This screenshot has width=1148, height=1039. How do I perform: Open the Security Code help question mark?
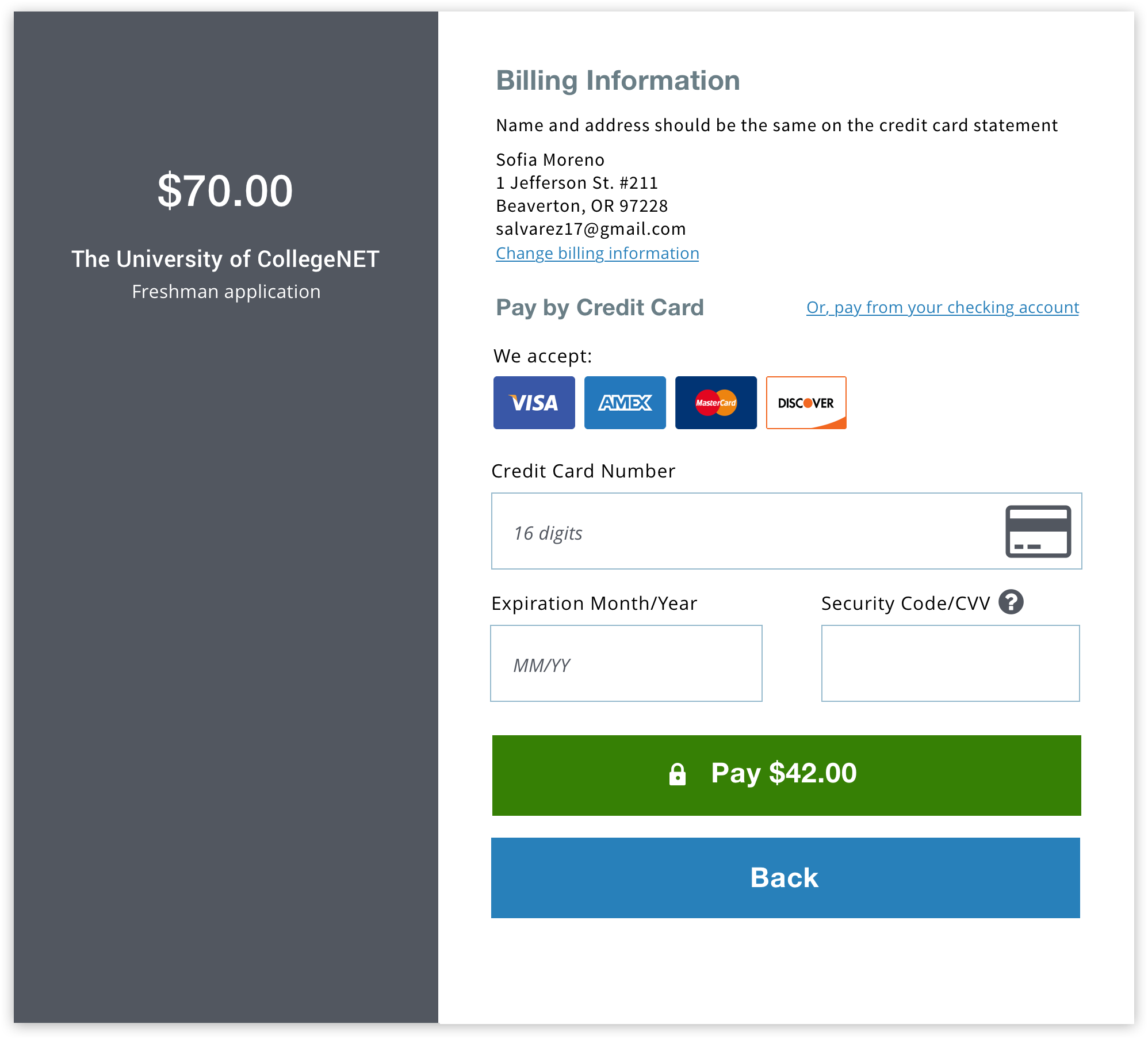click(1011, 602)
